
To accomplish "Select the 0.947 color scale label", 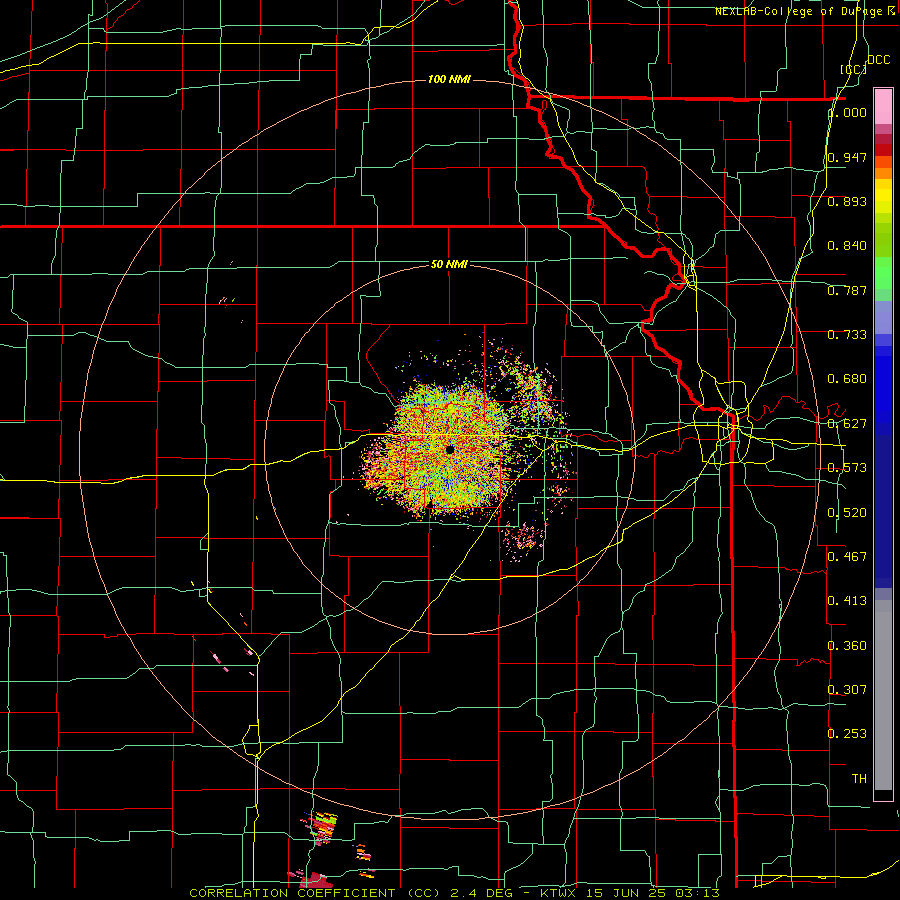I will [x=847, y=157].
